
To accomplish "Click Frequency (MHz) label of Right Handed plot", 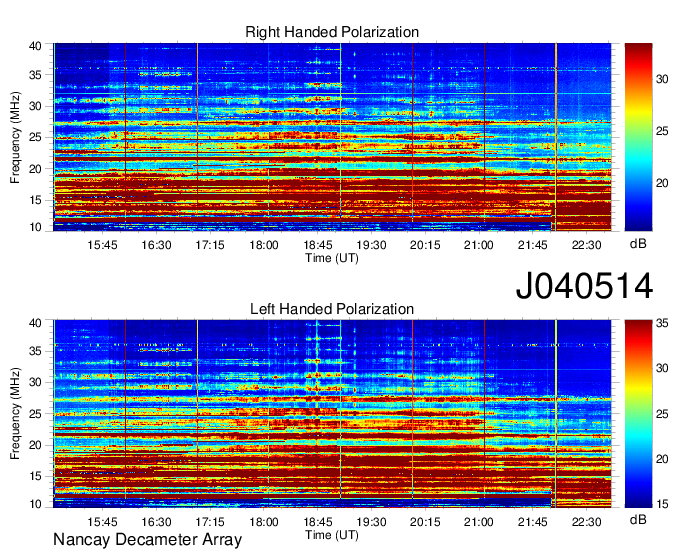I will pyautogui.click(x=15, y=137).
